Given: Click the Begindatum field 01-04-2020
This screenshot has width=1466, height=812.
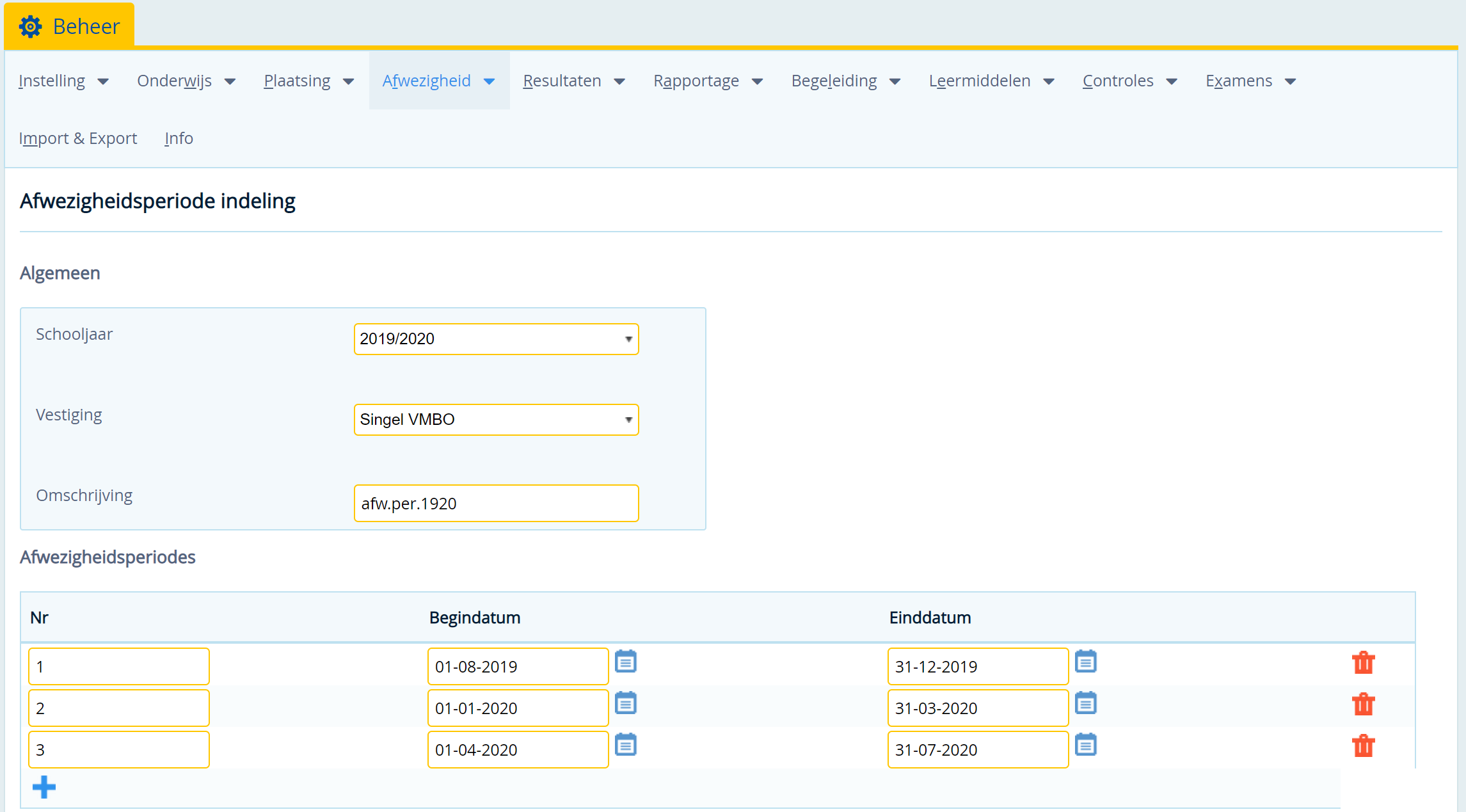Looking at the screenshot, I should (518, 749).
